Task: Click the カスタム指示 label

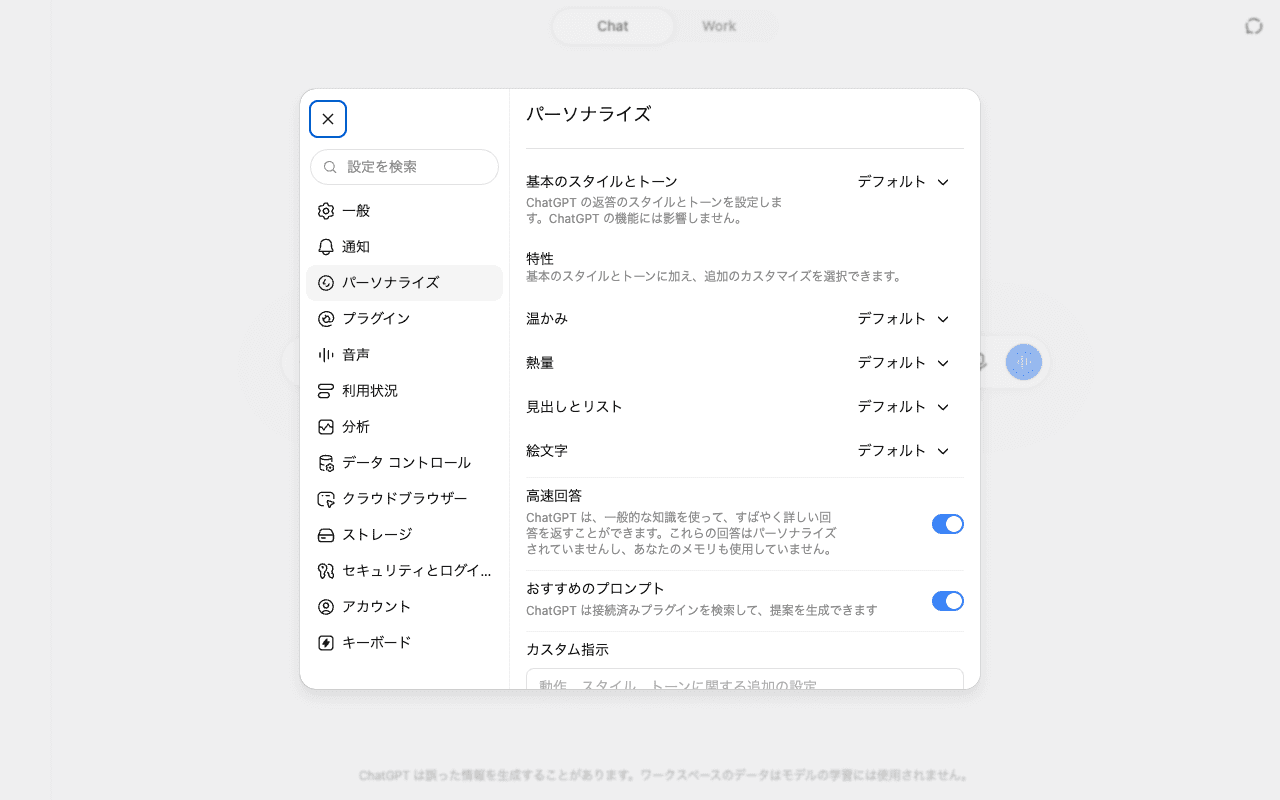Action: pos(567,650)
